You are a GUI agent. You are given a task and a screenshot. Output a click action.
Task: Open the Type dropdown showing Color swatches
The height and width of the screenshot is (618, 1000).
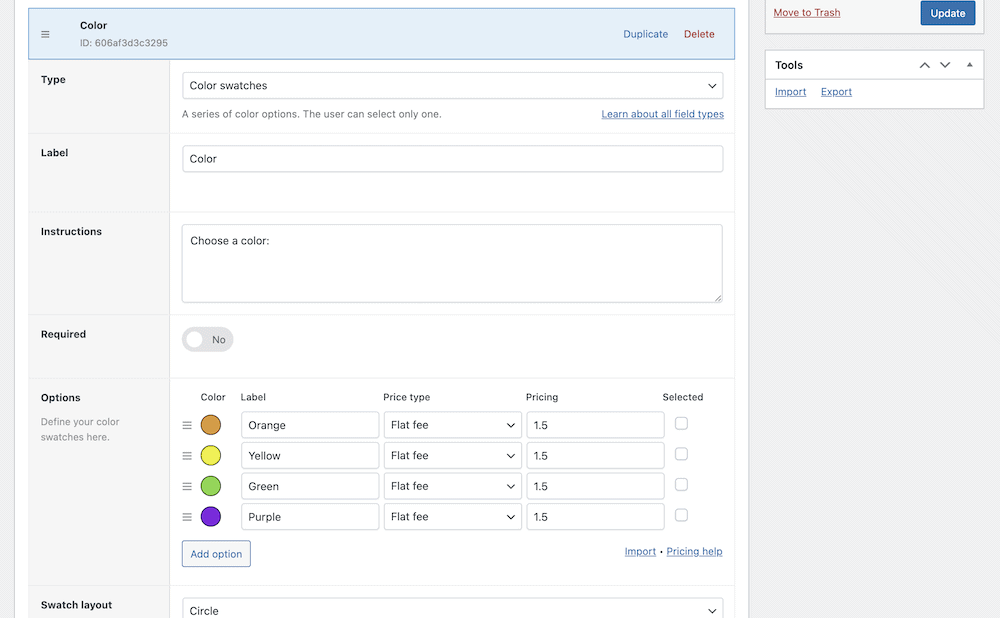(x=452, y=85)
